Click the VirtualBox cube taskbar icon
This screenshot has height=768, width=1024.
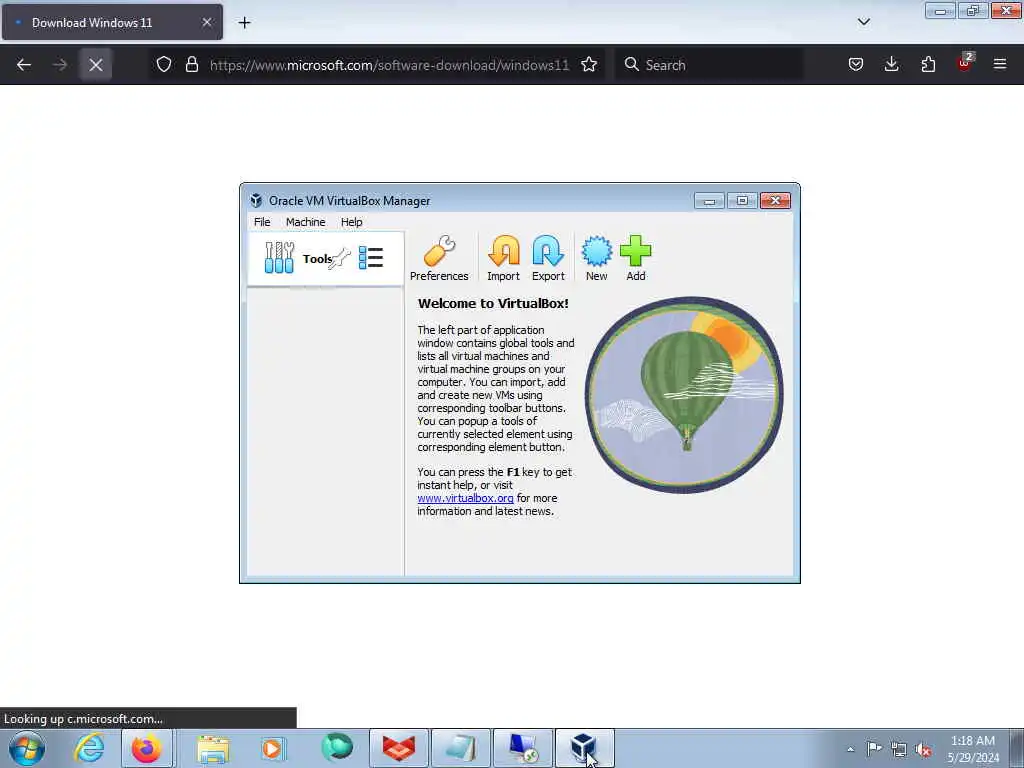584,748
